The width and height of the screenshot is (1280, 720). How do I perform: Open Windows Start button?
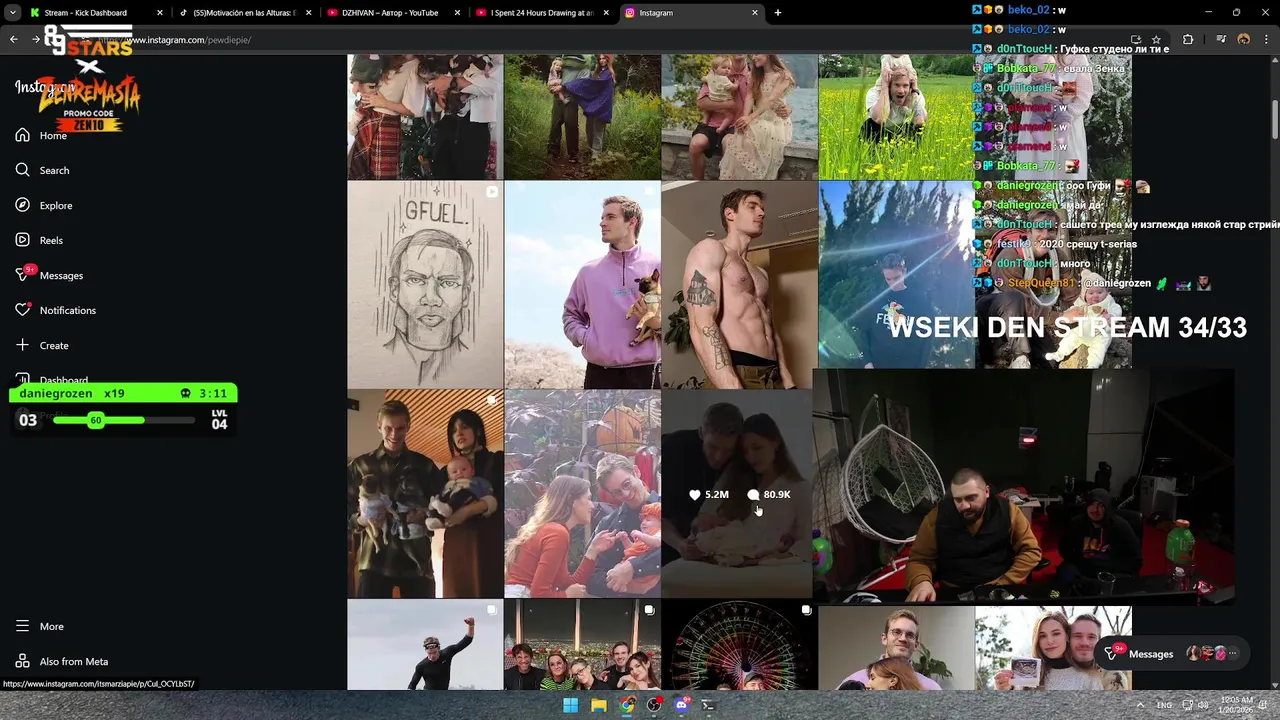tap(570, 705)
